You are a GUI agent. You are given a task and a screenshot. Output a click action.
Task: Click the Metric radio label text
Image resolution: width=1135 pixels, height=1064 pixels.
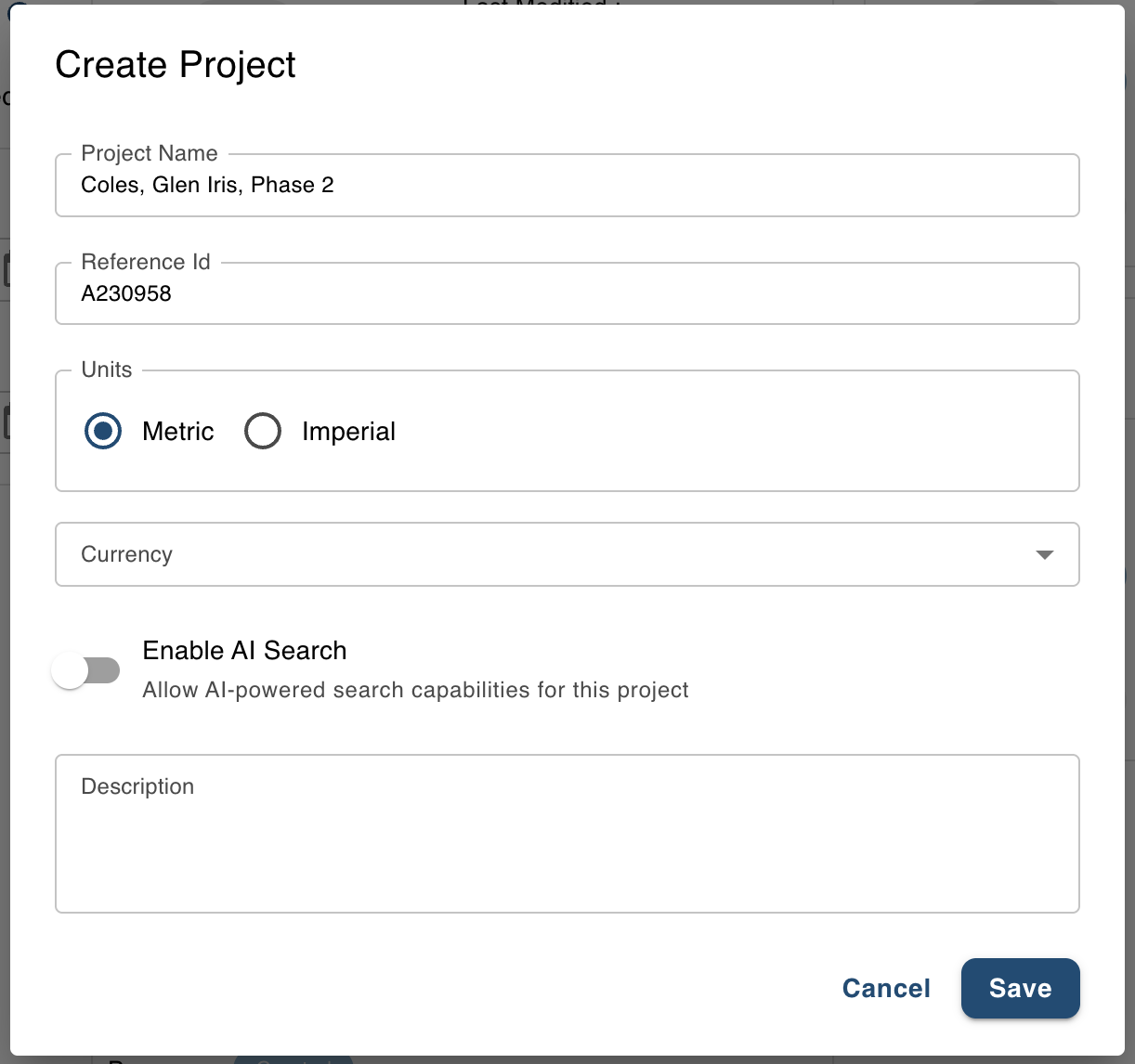point(178,431)
